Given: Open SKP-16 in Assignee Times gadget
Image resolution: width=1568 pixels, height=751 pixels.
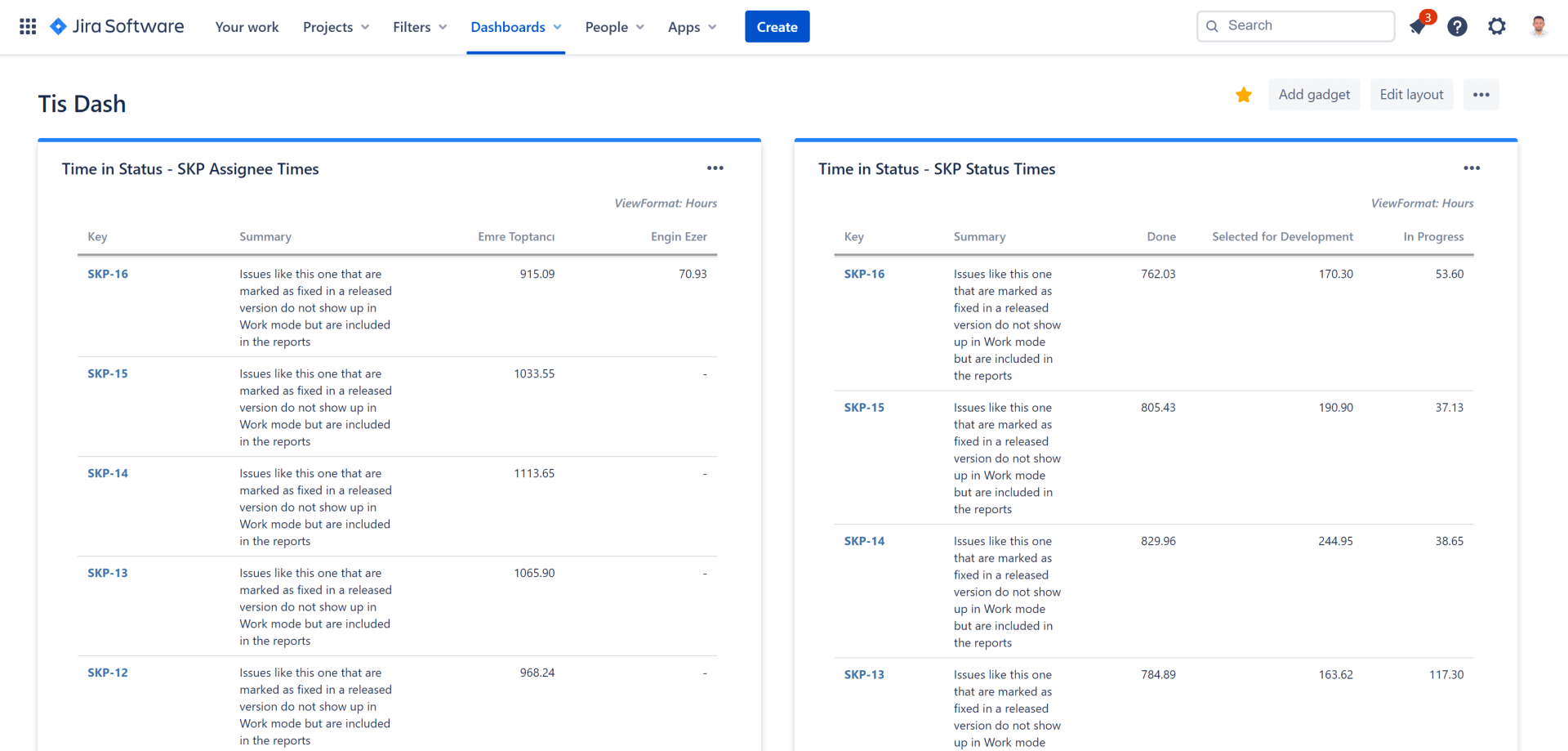Looking at the screenshot, I should point(108,275).
